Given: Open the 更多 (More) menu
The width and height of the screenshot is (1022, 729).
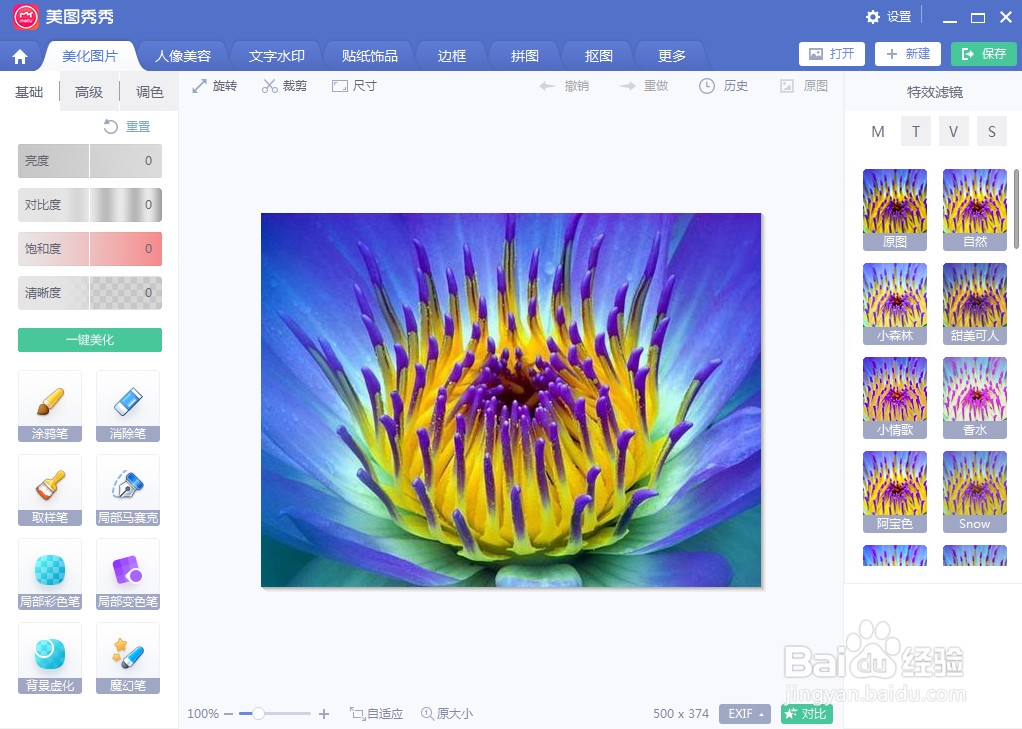Looking at the screenshot, I should [669, 56].
